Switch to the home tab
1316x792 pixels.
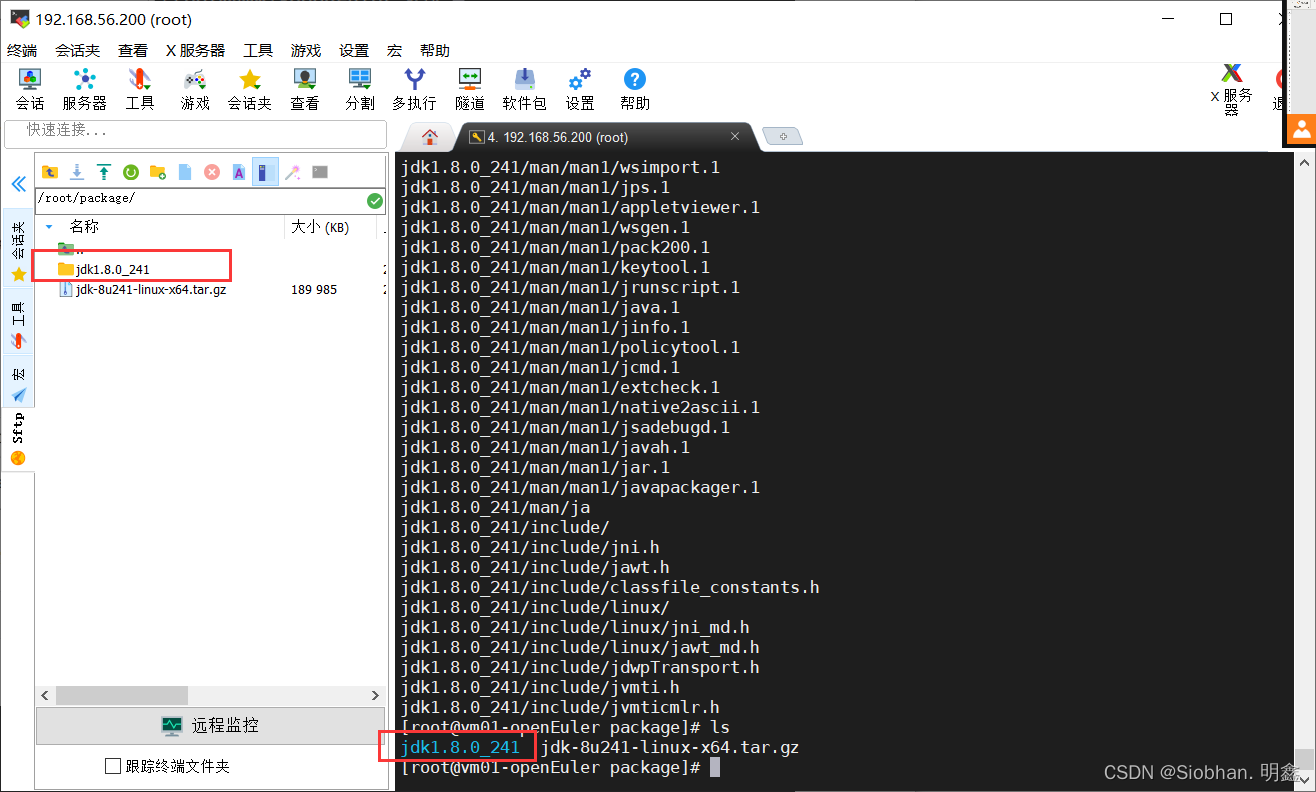pos(430,137)
